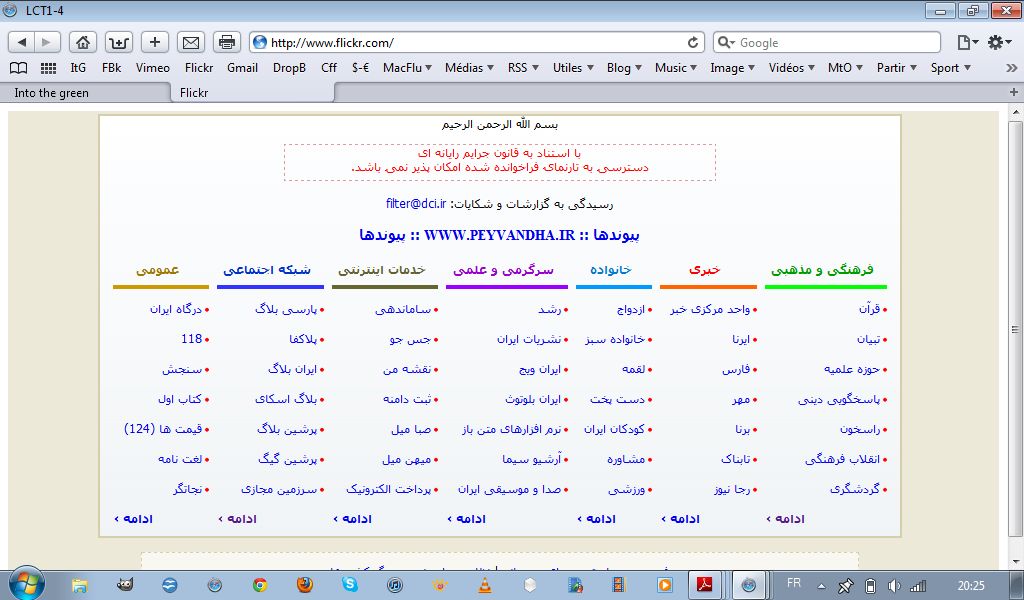The width and height of the screenshot is (1024, 600).
Task: Open the volume speaker tray icon
Action: click(894, 586)
